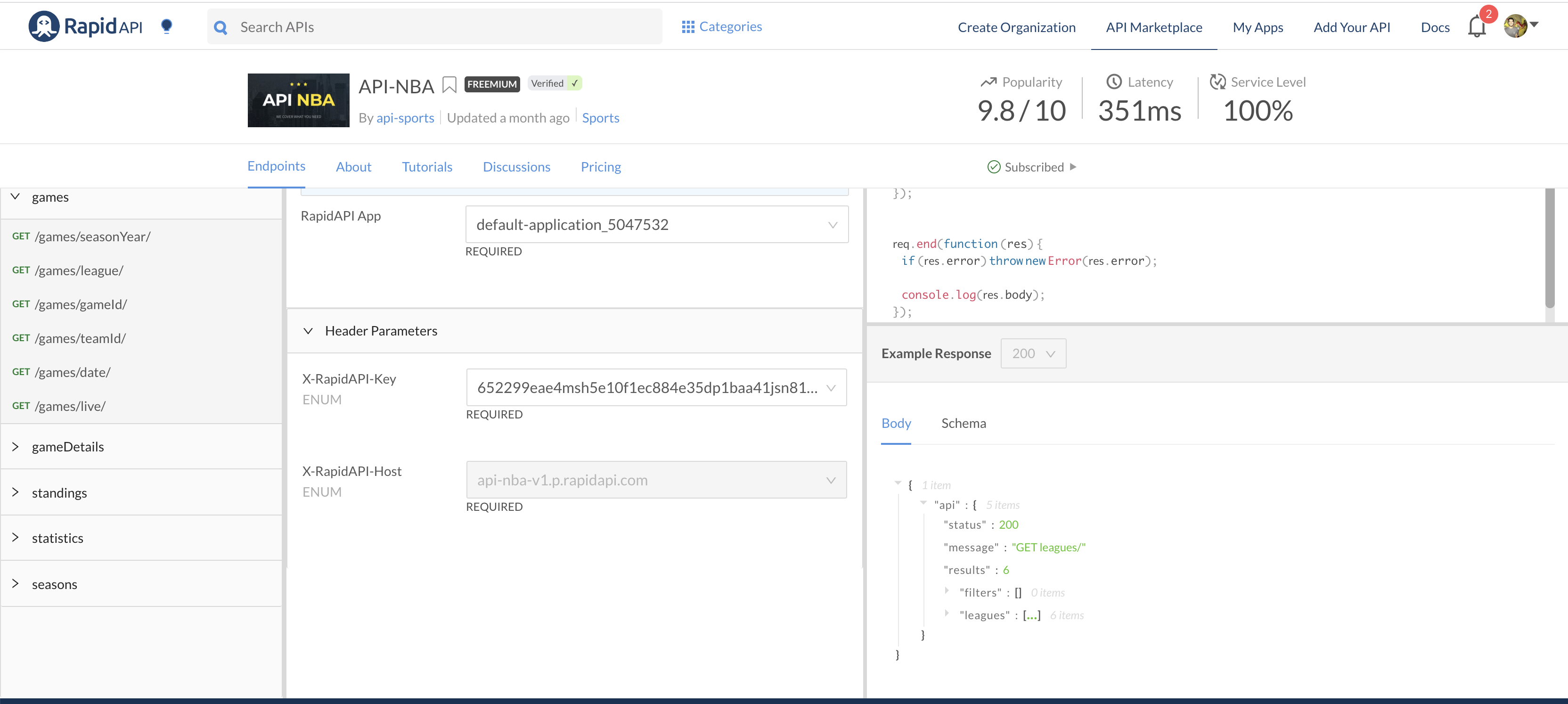The height and width of the screenshot is (704, 1568).
Task: Click the 9.8 / 10 popularity value
Action: [x=1021, y=111]
